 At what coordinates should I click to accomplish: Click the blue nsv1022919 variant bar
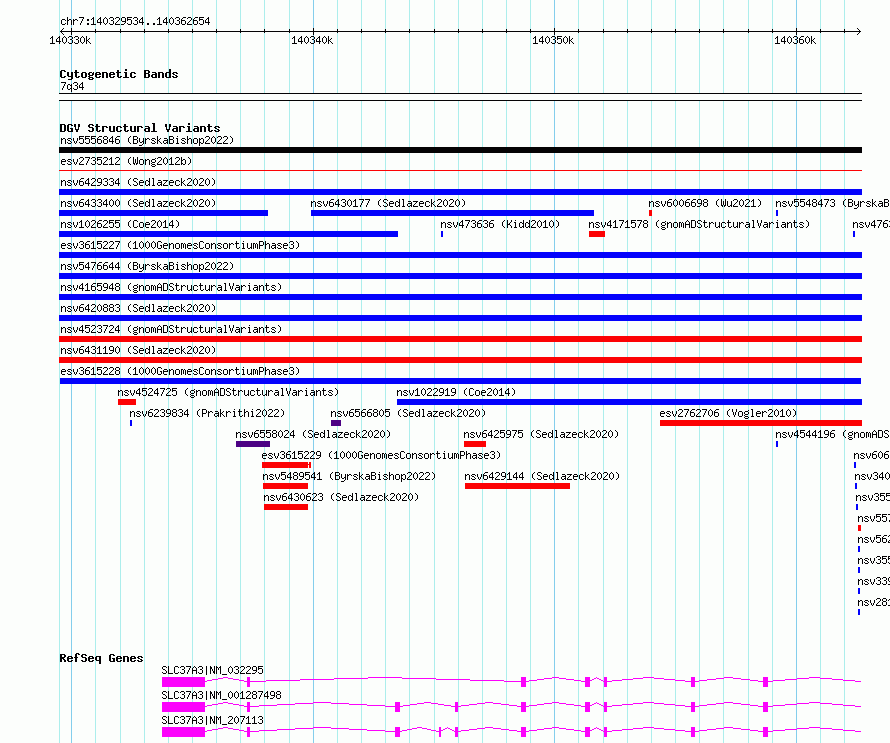pos(629,402)
